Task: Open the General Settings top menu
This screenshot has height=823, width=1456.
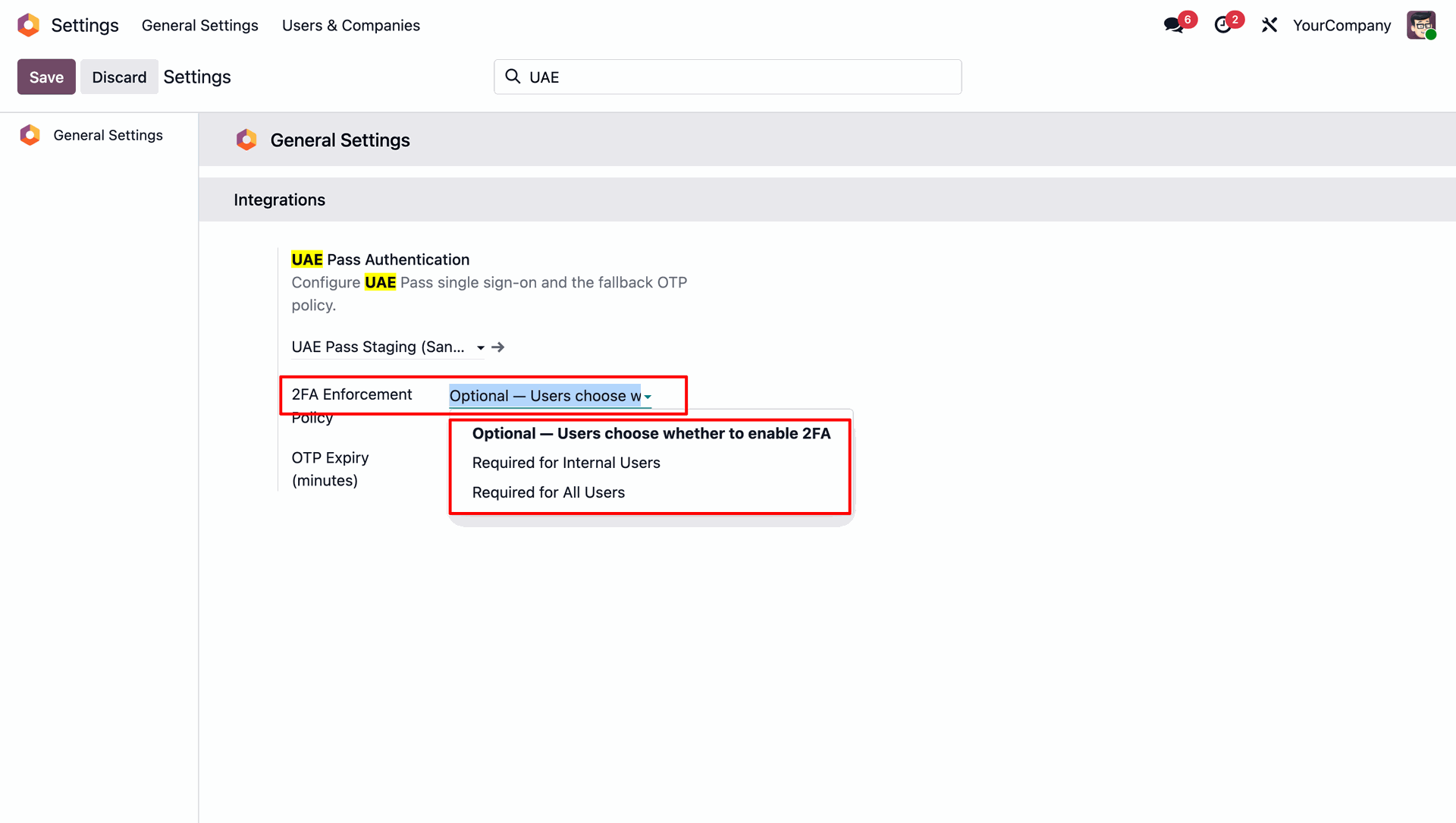Action: [200, 25]
